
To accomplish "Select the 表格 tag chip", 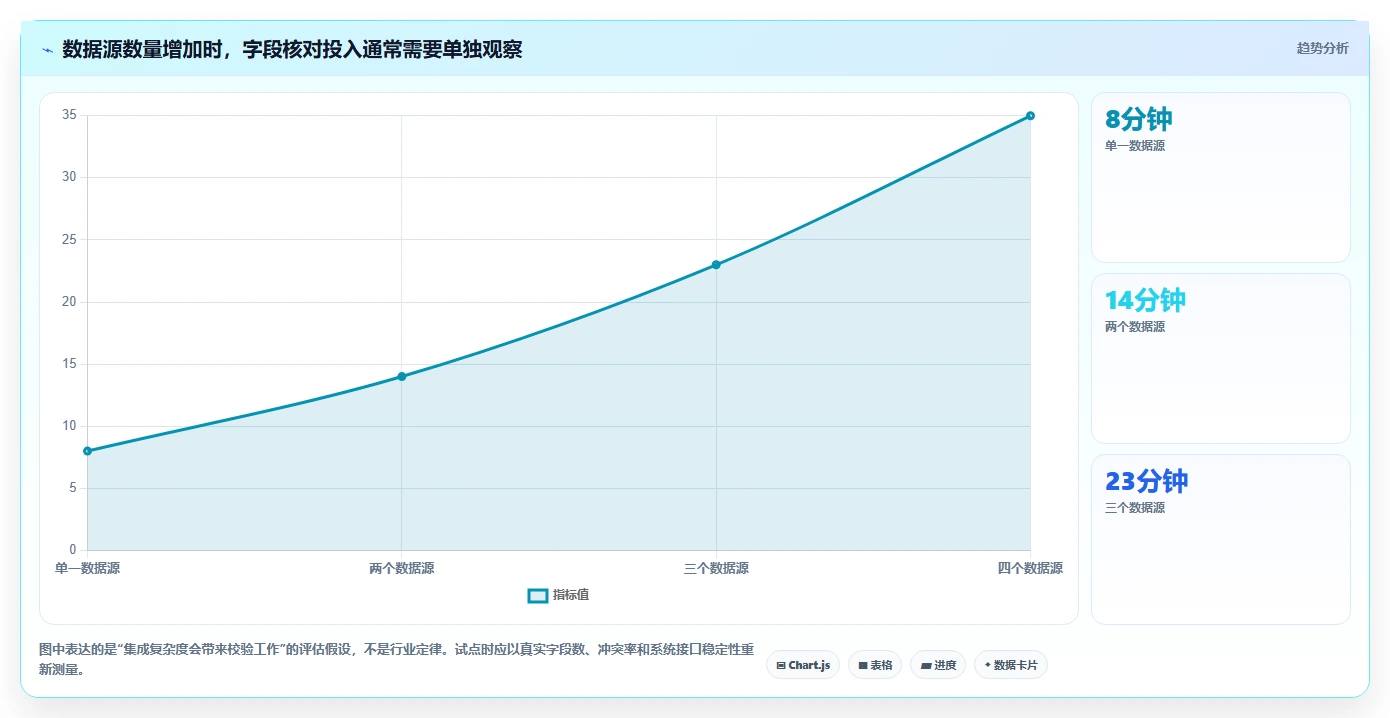I will point(875,665).
